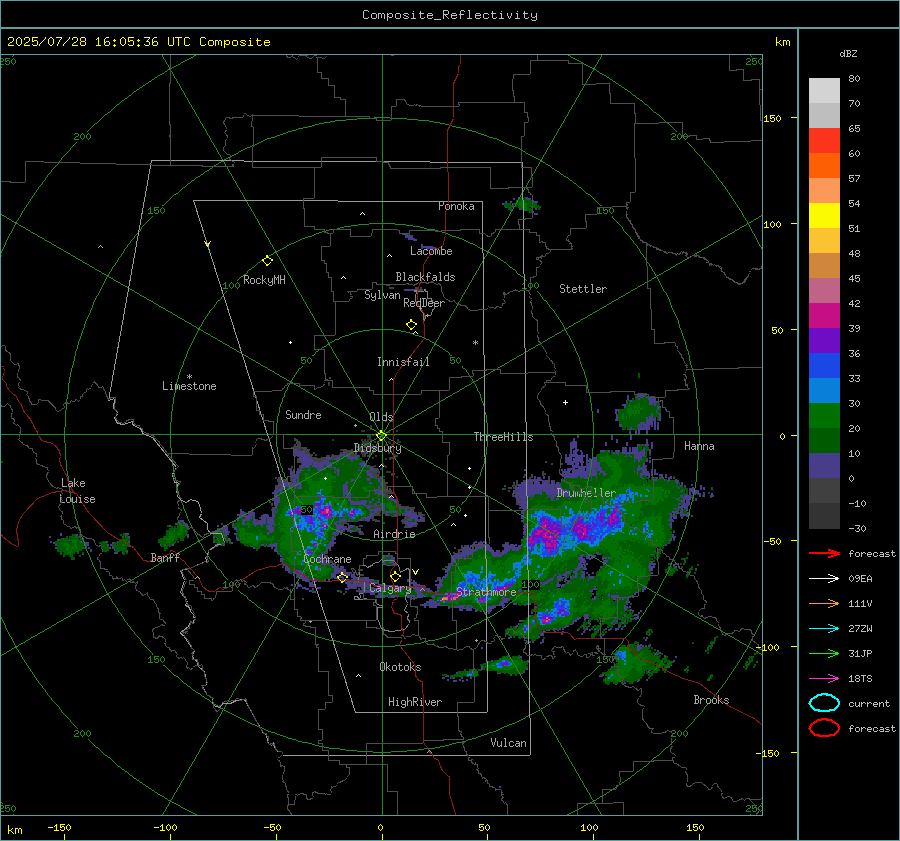This screenshot has width=900, height=841.
Task: Click the Cochrane city label
Action: 327,559
